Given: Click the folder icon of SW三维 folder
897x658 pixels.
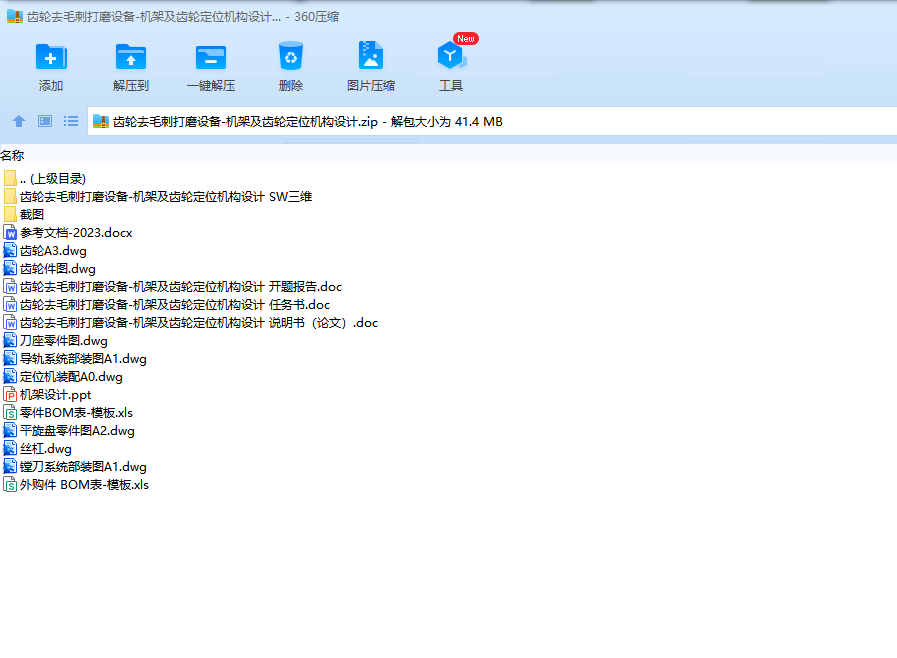Looking at the screenshot, I should 10,197.
